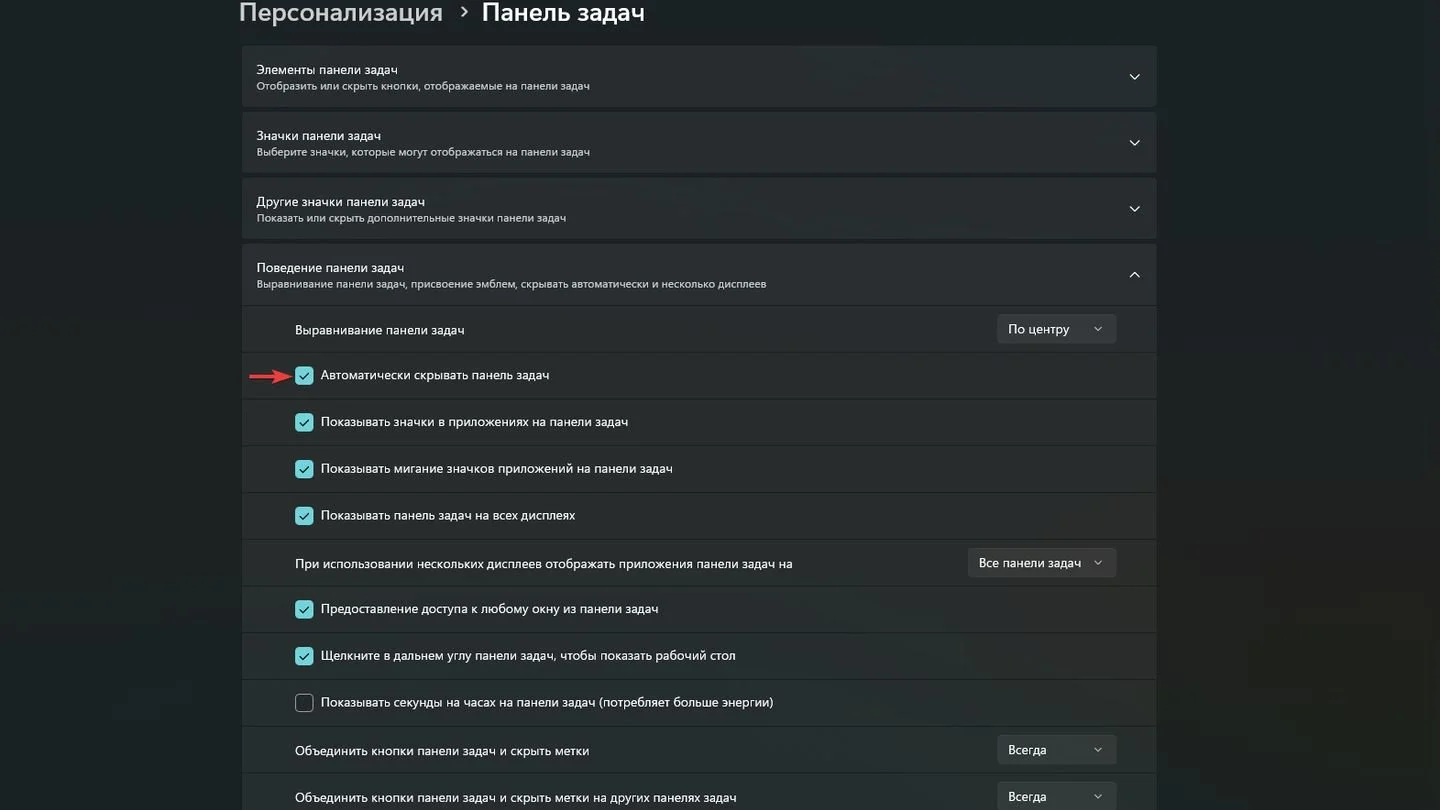The width and height of the screenshot is (1440, 810).
Task: Open the По центру alignment dropdown
Action: coord(1056,329)
